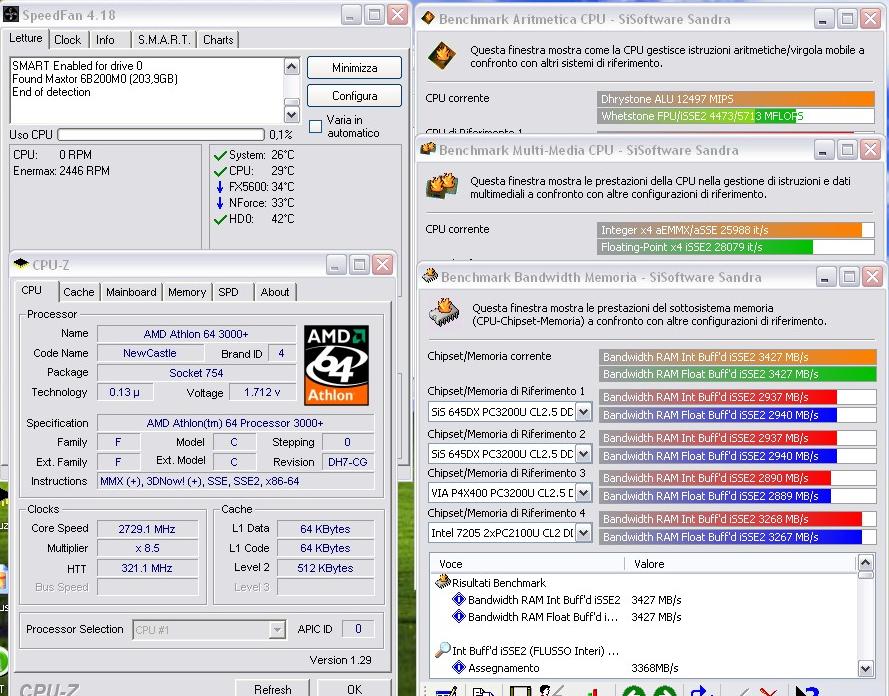This screenshot has width=889, height=696.
Task: Click the blue curved arrow icon in Sandra toolbar
Action: pyautogui.click(x=701, y=691)
